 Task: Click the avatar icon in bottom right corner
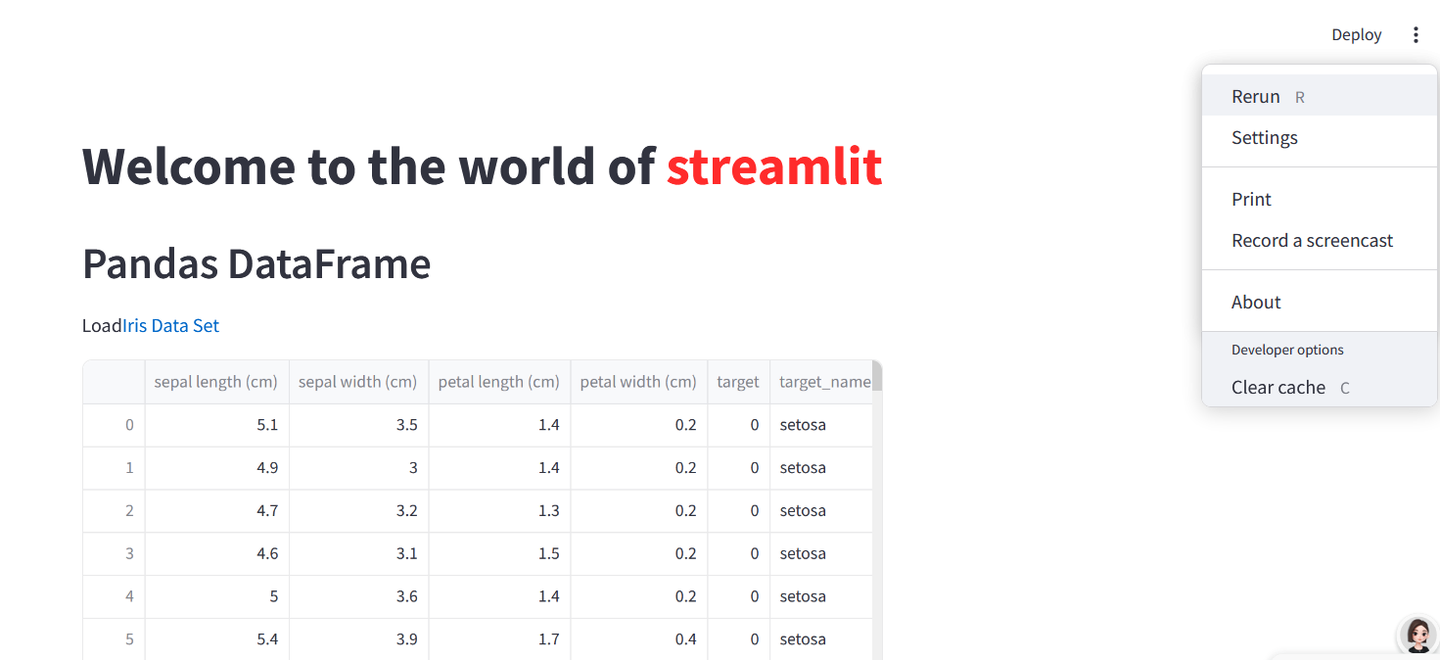click(1417, 635)
